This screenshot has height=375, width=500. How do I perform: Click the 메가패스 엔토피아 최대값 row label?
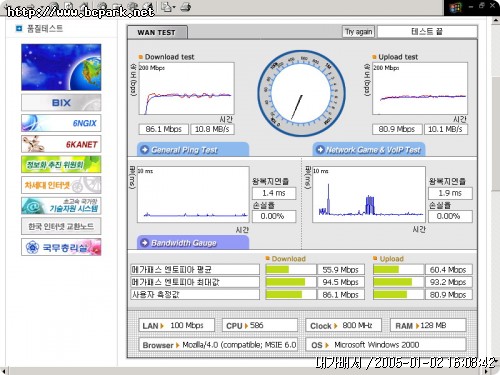(195, 282)
